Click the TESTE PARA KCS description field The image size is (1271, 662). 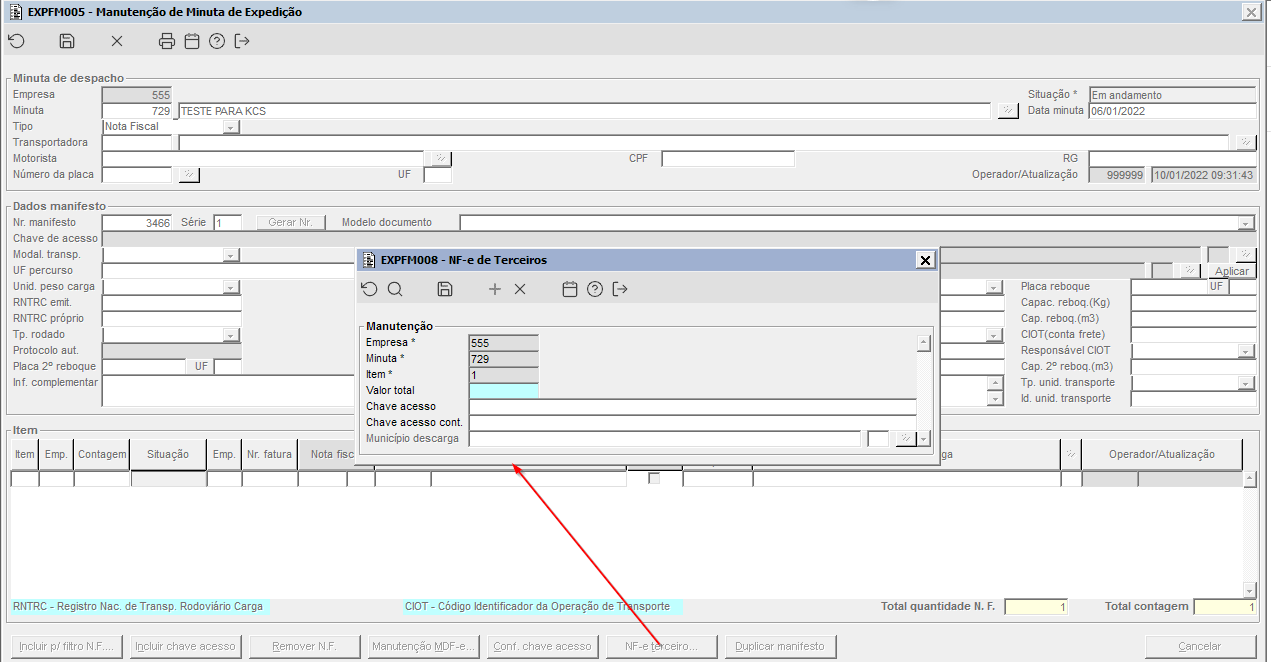click(x=584, y=111)
